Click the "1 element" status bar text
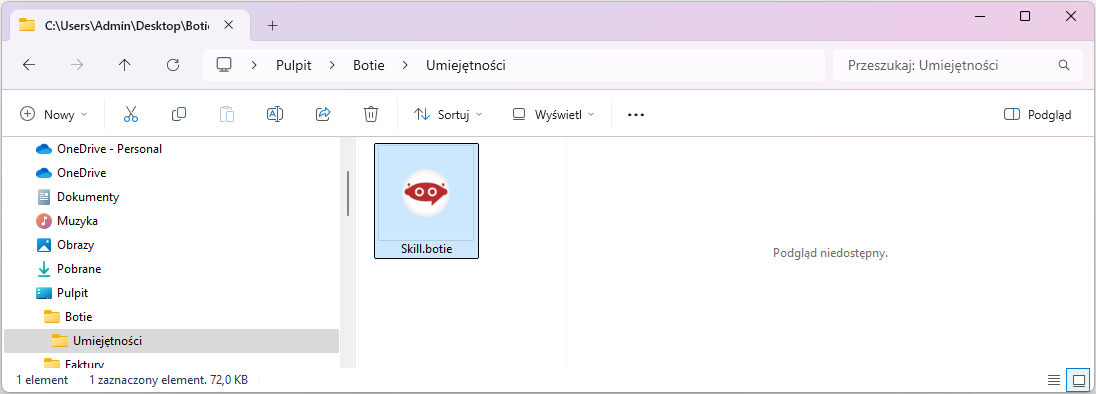1096x394 pixels. tap(42, 380)
